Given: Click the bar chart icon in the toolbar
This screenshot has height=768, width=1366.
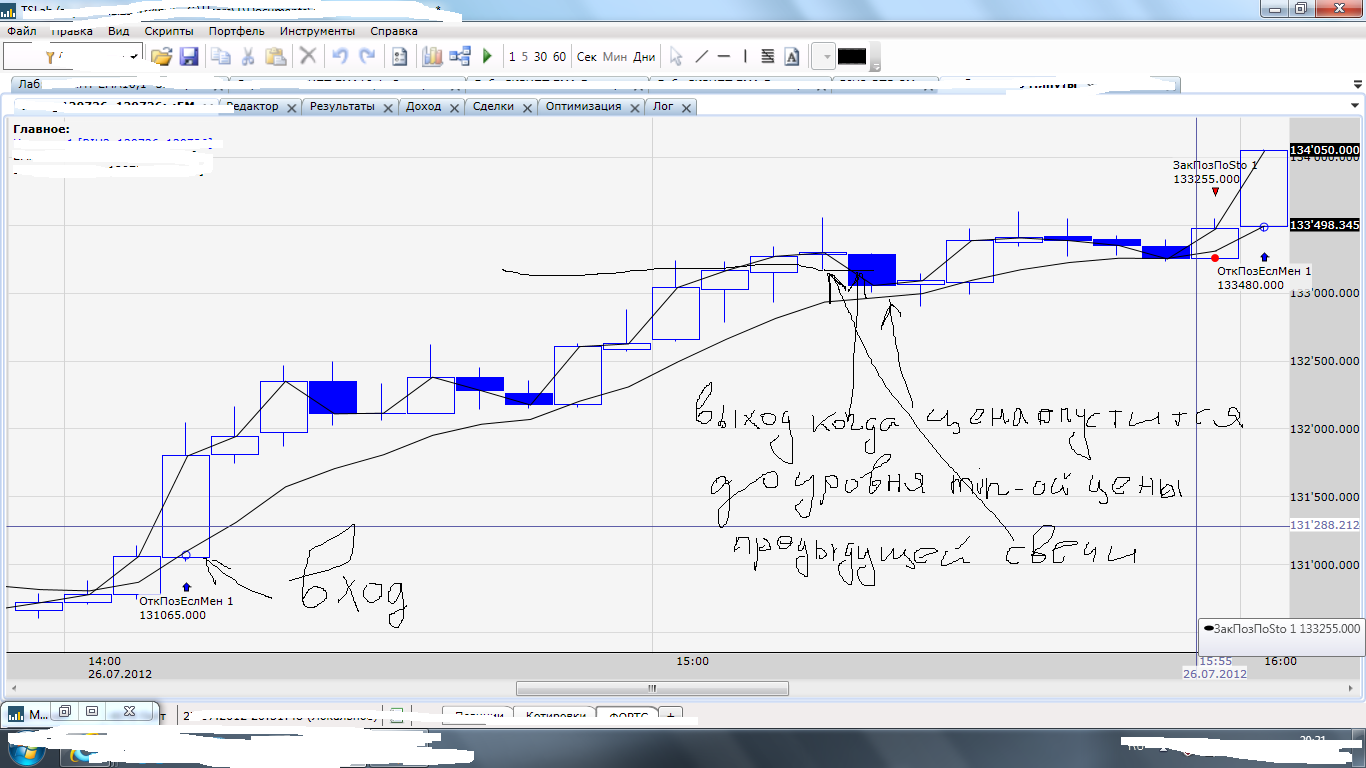Looking at the screenshot, I should tap(432, 57).
